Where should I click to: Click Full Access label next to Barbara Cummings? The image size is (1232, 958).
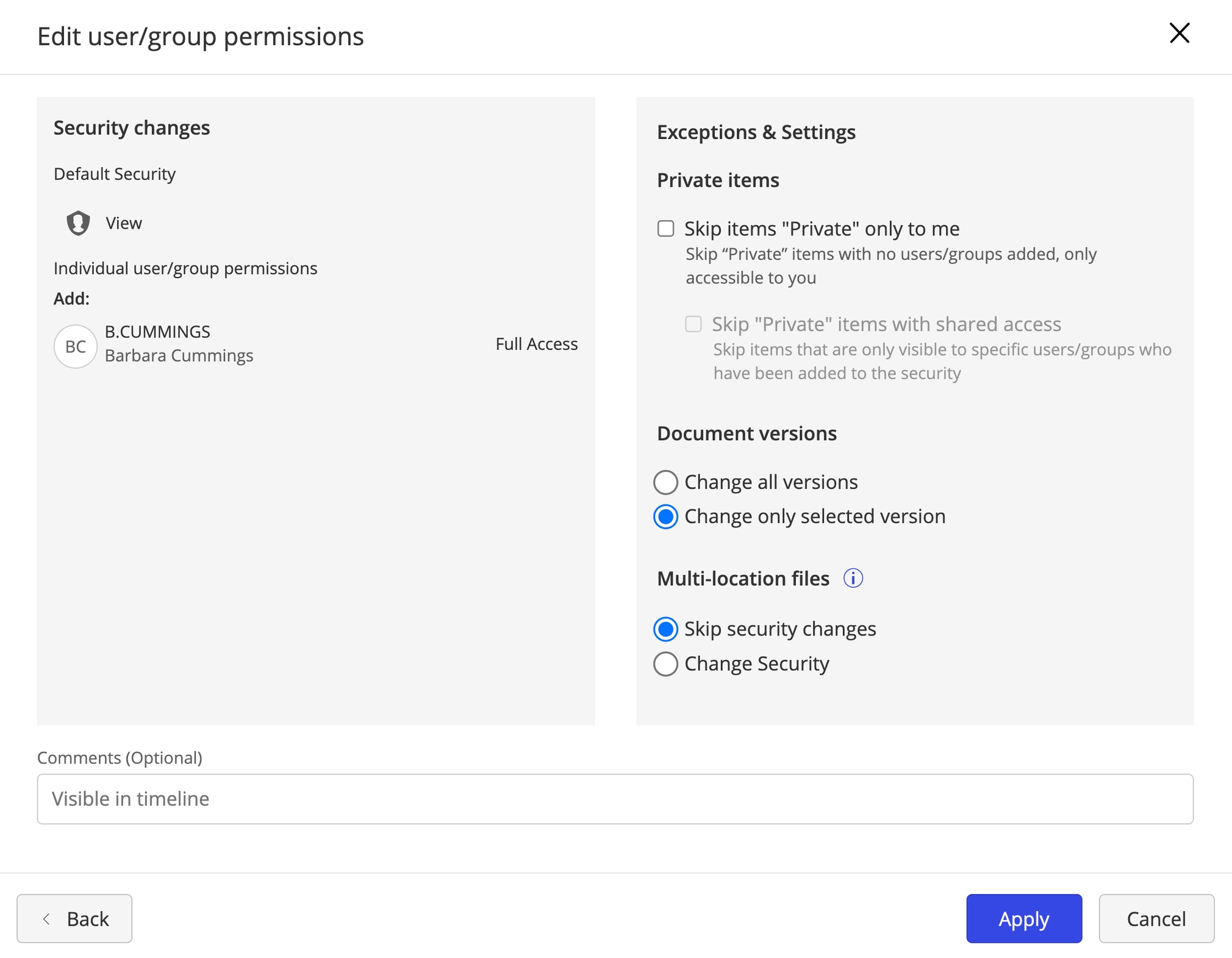pos(536,344)
